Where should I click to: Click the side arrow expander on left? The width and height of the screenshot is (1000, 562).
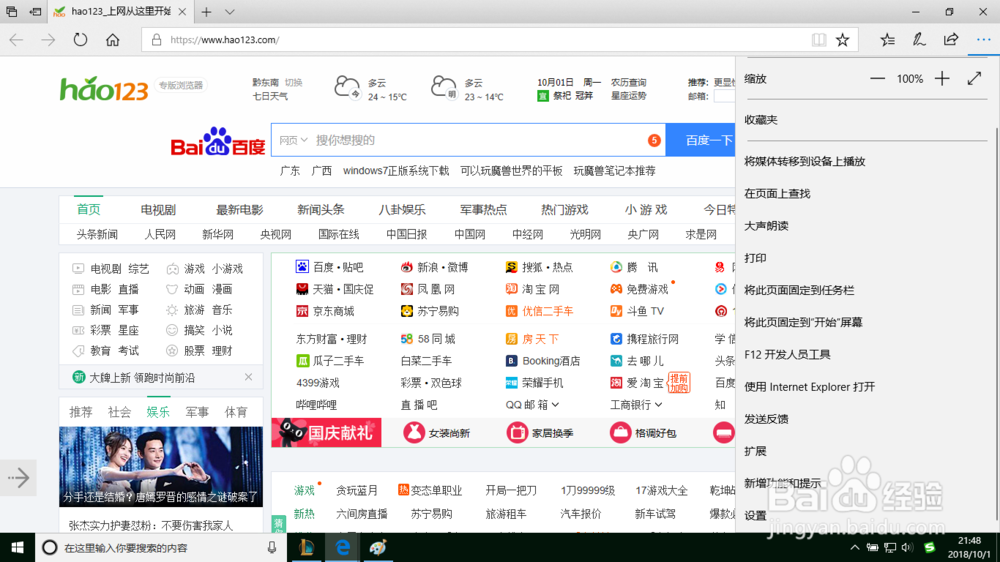coord(18,477)
